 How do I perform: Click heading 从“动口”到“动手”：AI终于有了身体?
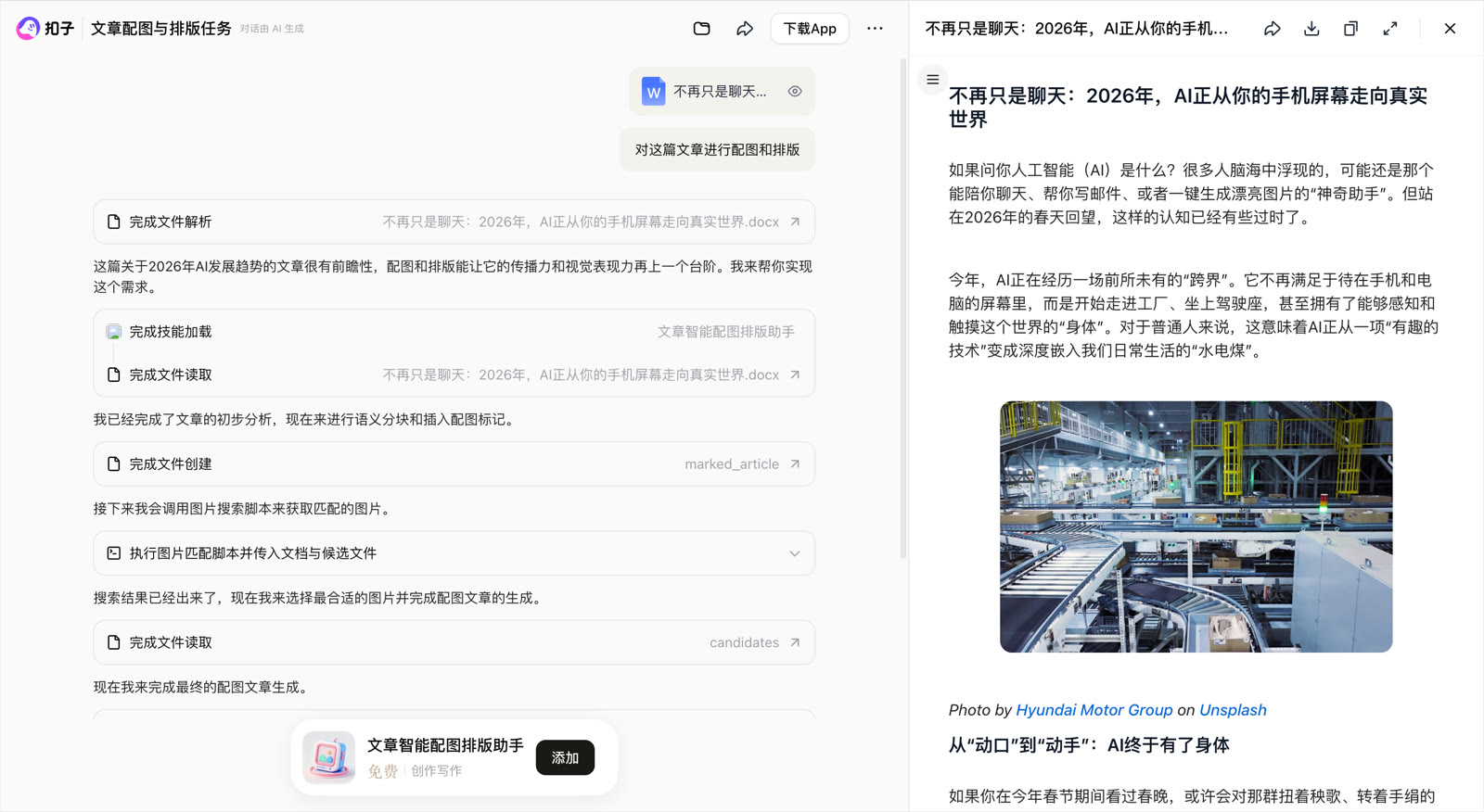point(1089,745)
